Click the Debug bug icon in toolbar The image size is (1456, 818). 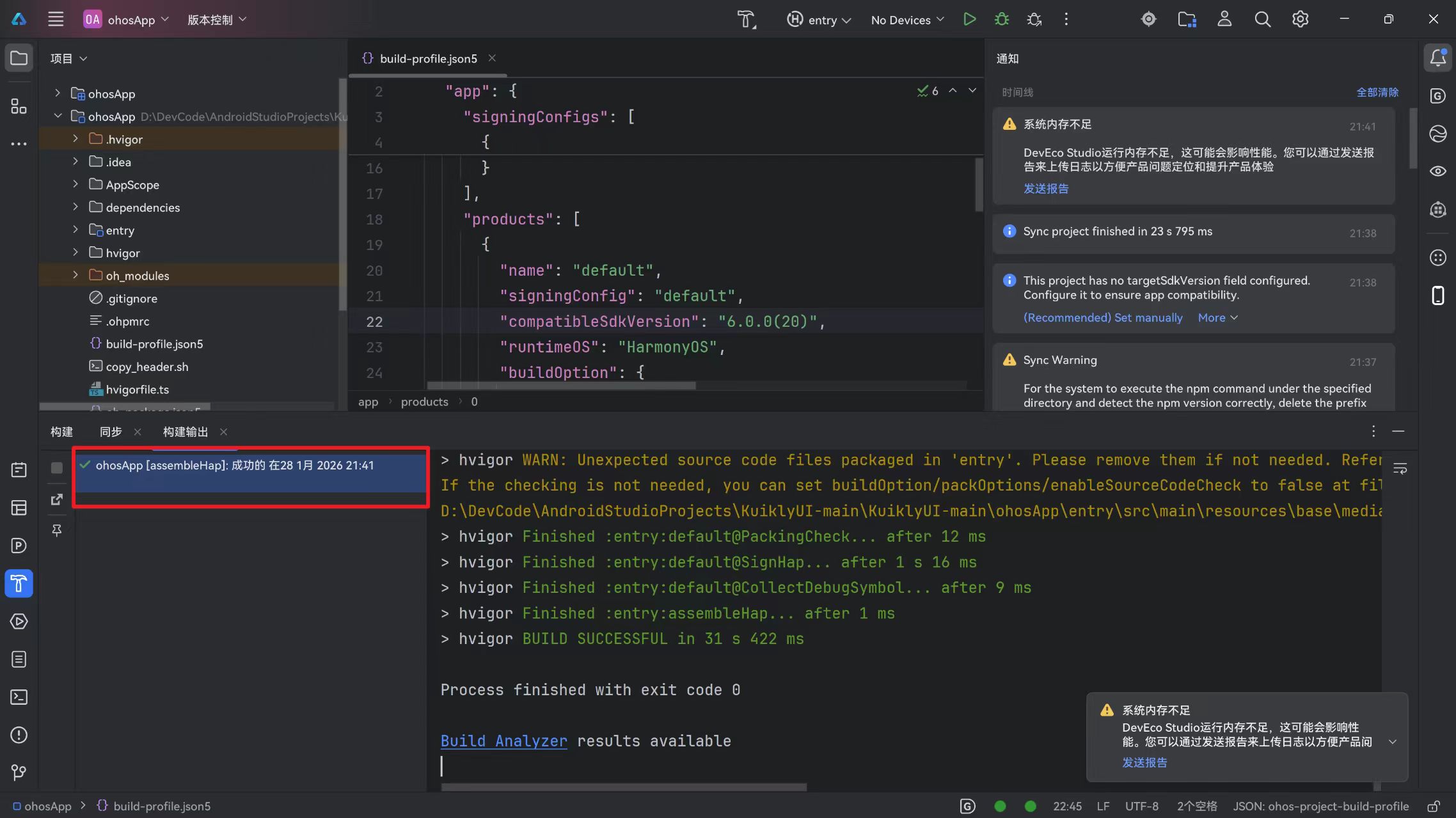1002,19
